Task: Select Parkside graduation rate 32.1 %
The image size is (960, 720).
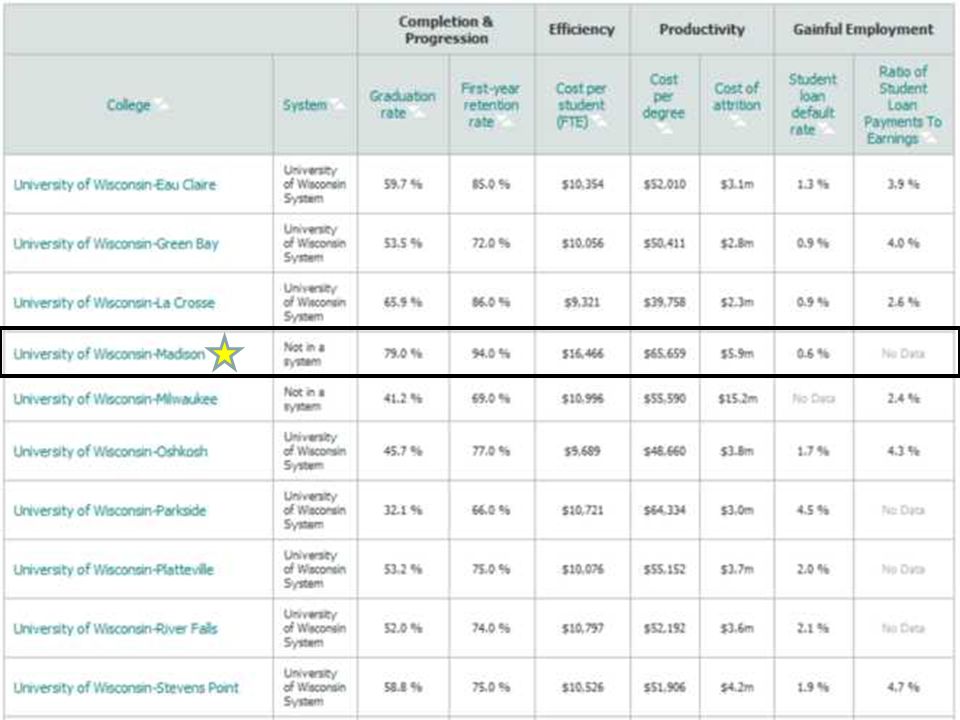Action: [x=403, y=510]
